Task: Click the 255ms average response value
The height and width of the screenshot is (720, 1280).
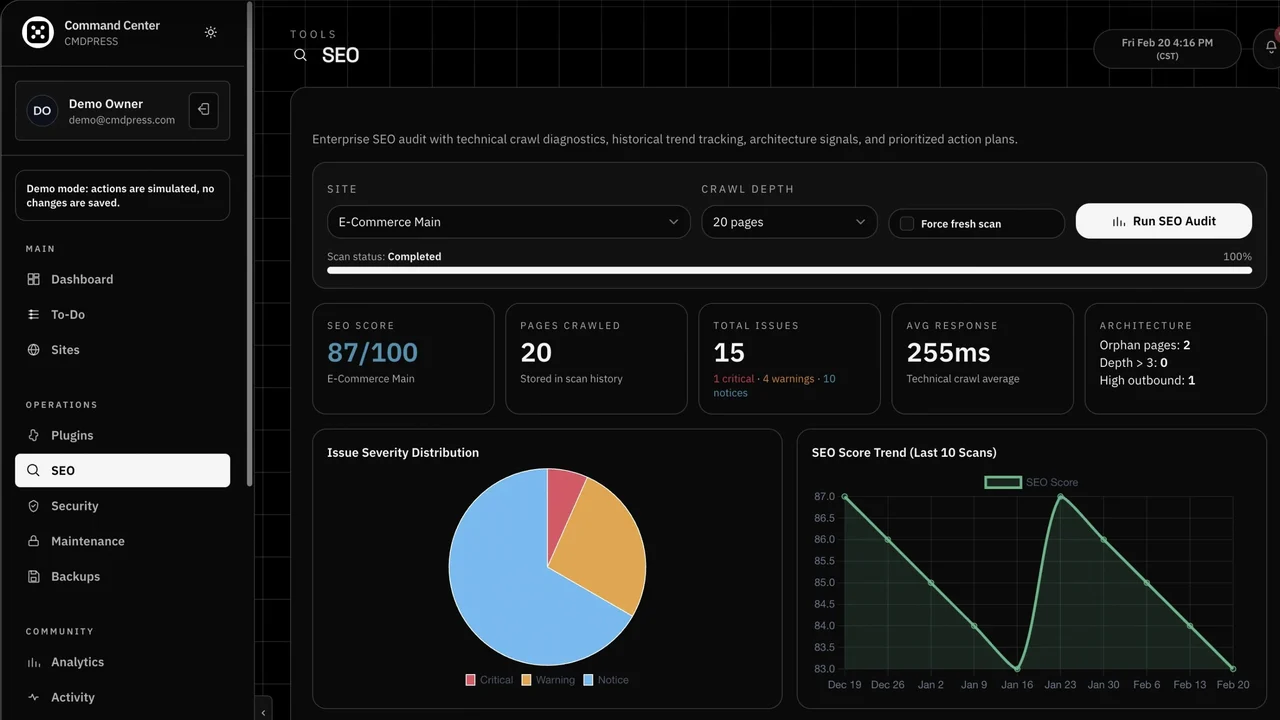Action: (948, 352)
